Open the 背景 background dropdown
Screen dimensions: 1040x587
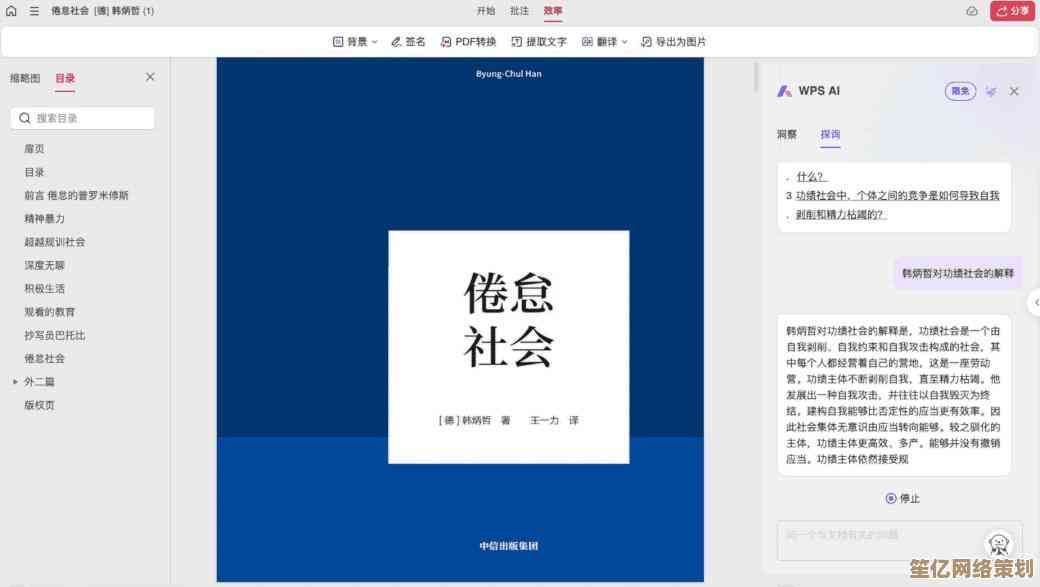tap(355, 42)
